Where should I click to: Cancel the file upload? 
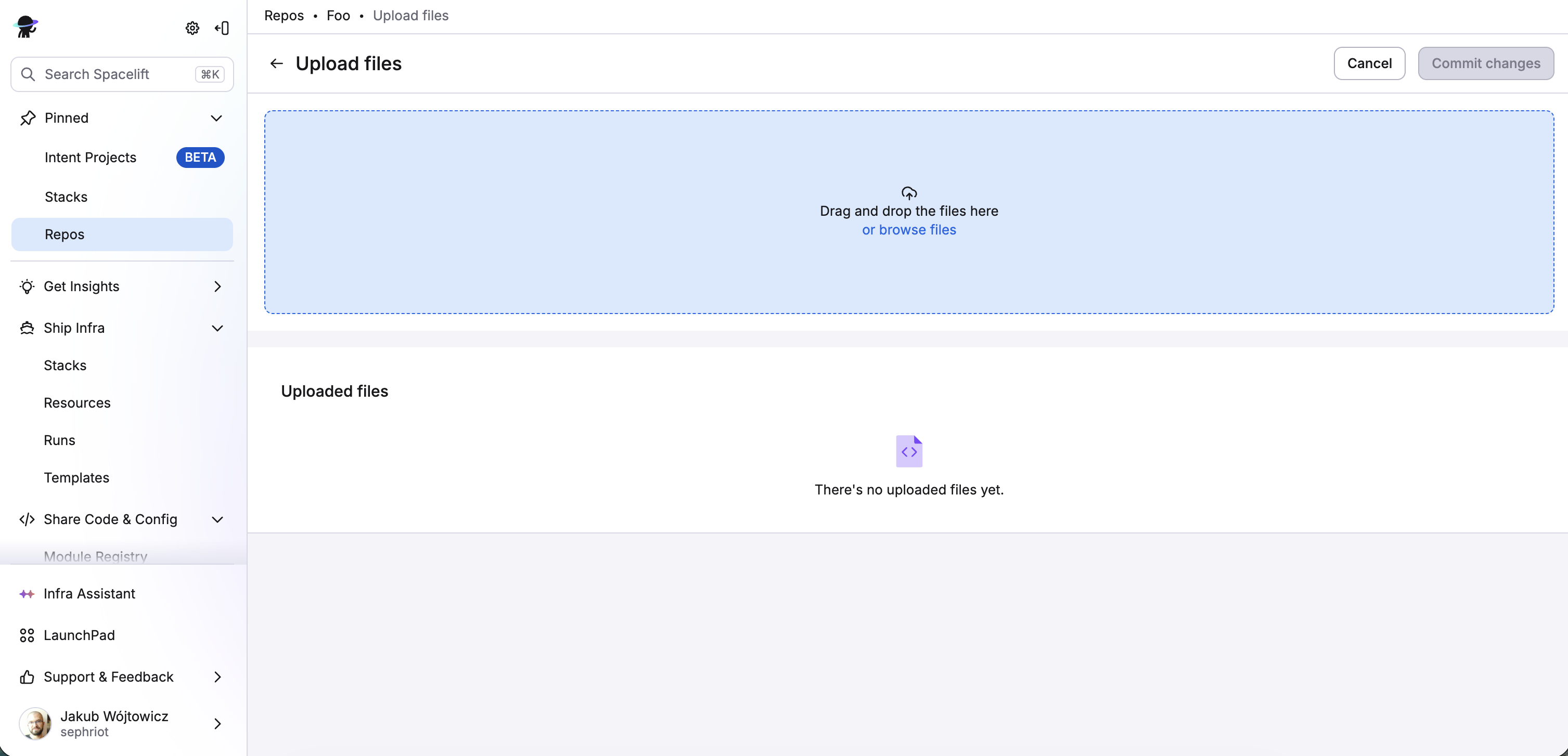(1369, 62)
